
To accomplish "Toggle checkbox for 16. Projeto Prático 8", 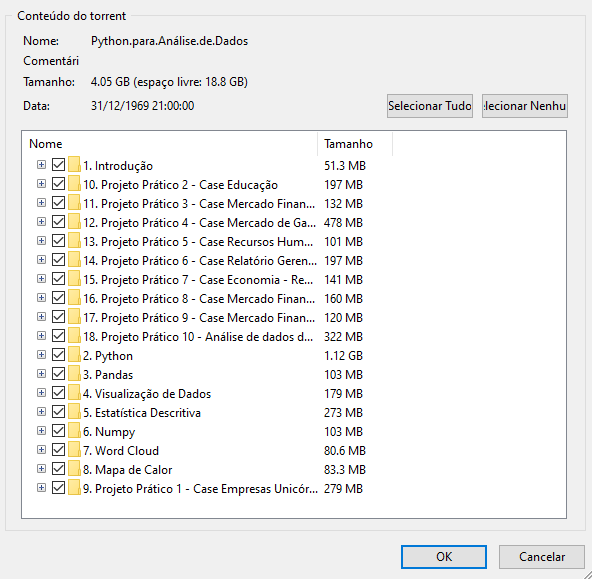I will pyautogui.click(x=59, y=297).
